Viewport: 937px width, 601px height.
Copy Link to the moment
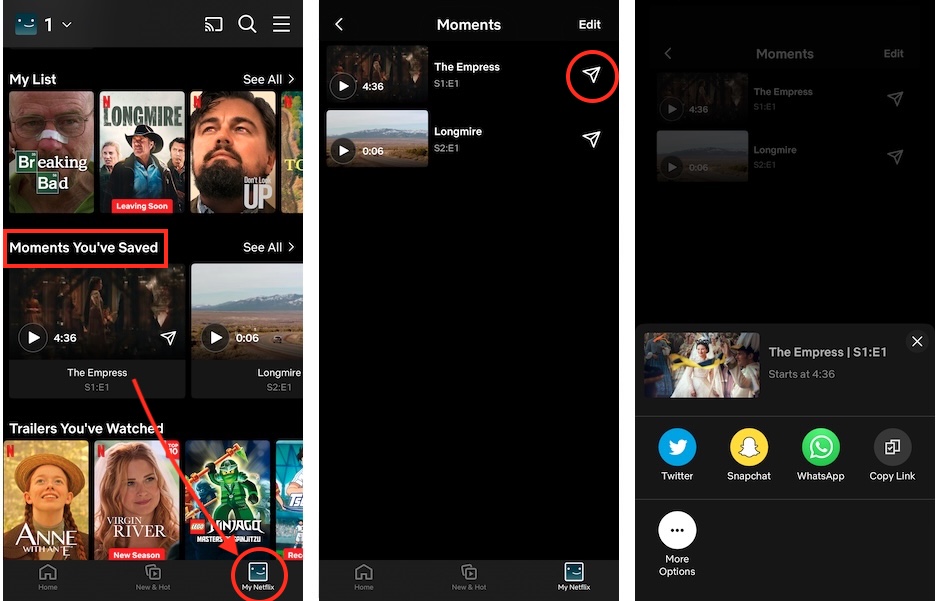(892, 455)
